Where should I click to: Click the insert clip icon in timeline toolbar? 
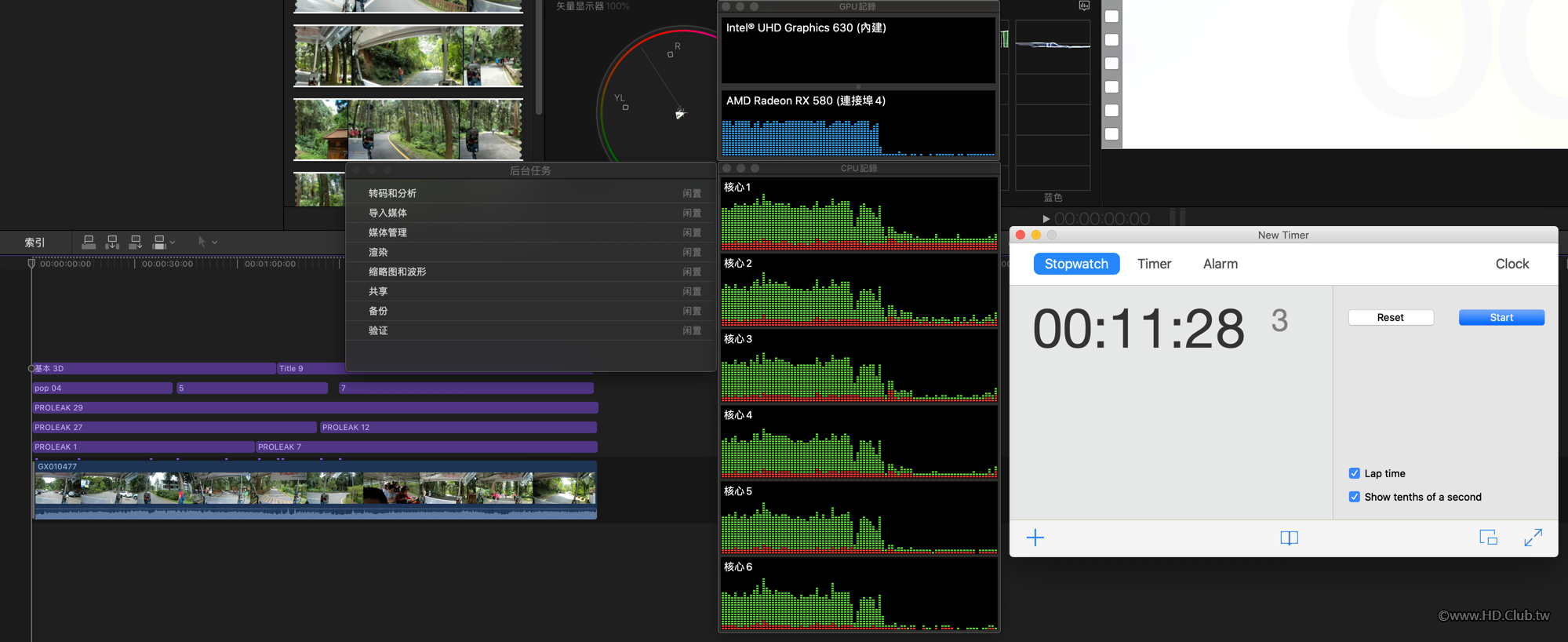click(112, 243)
